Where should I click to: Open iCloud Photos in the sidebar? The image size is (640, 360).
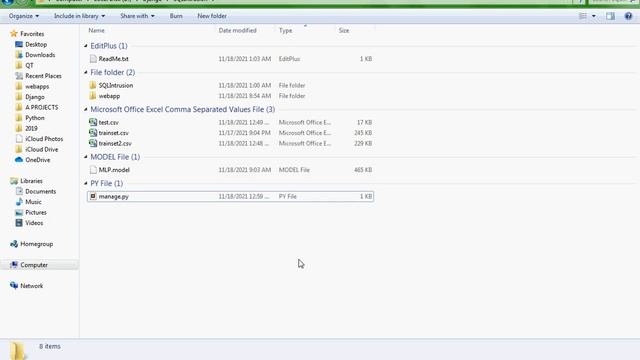44,139
